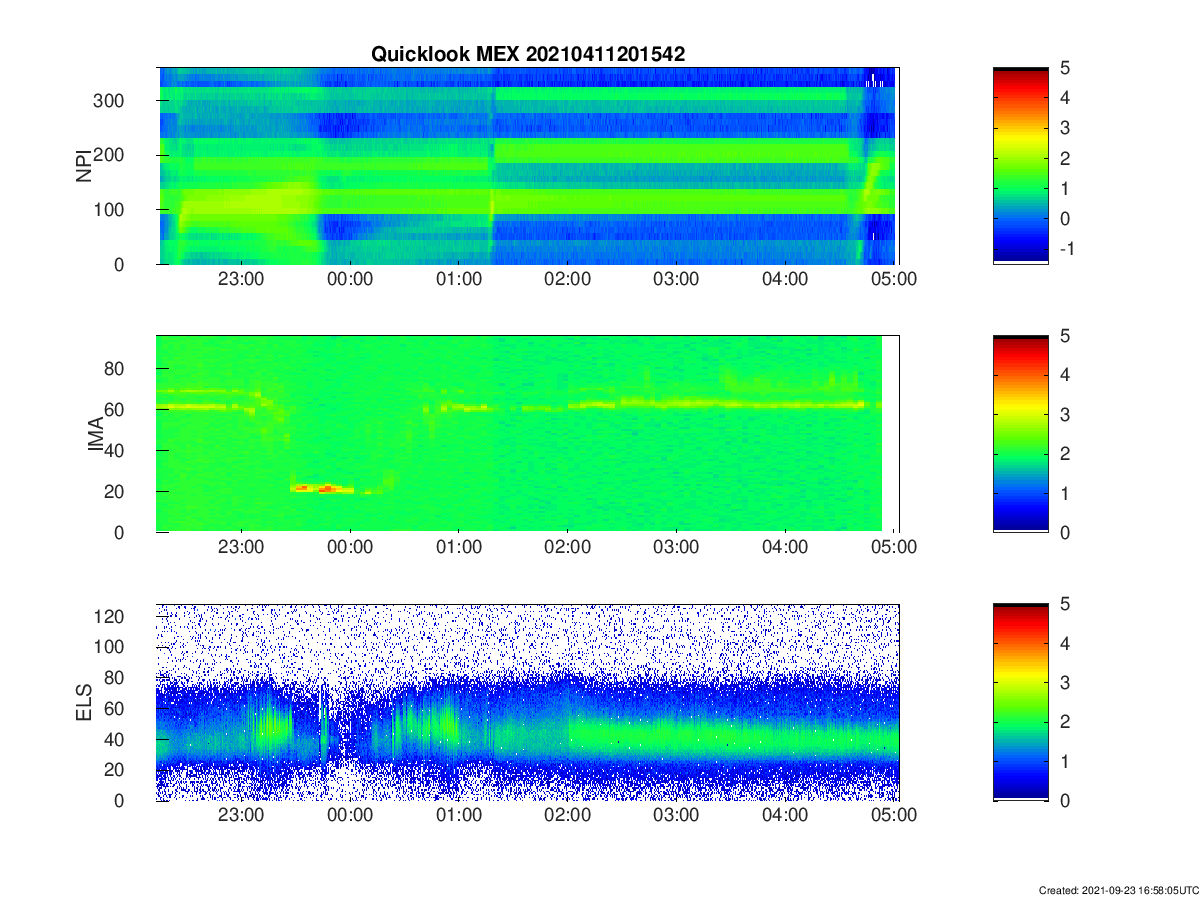Image resolution: width=1200 pixels, height=900 pixels.
Task: Click 23:00 time label under NPI panel
Action: tap(240, 280)
